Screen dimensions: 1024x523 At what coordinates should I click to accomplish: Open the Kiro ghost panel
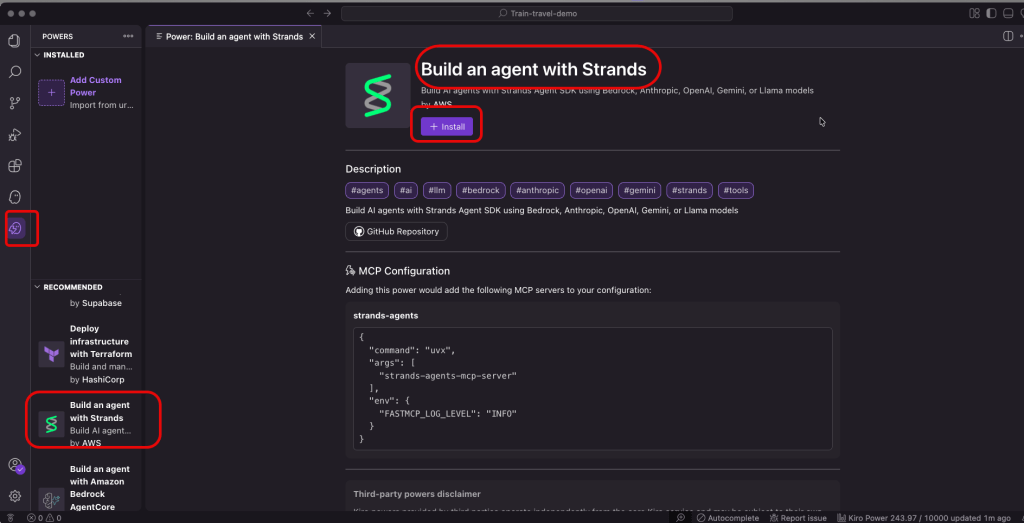coord(15,197)
